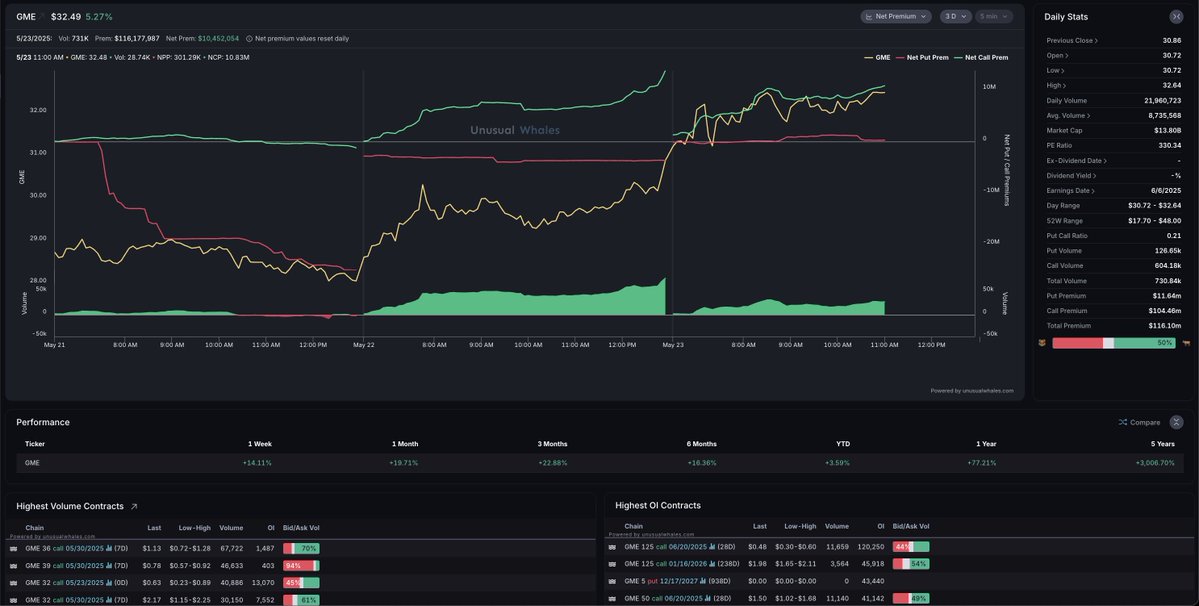
Task: Click the 94% bid/ask volume bar
Action: (x=301, y=565)
